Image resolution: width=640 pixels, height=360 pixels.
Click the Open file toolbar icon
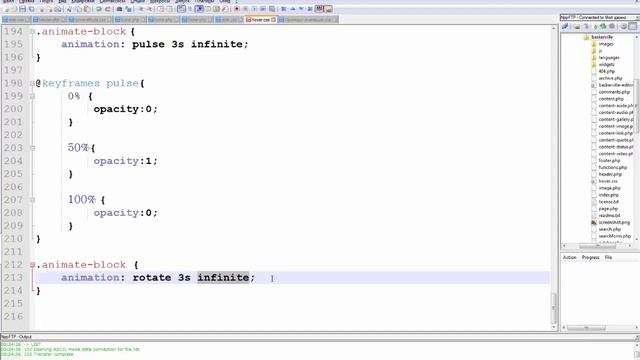[x=14, y=9]
